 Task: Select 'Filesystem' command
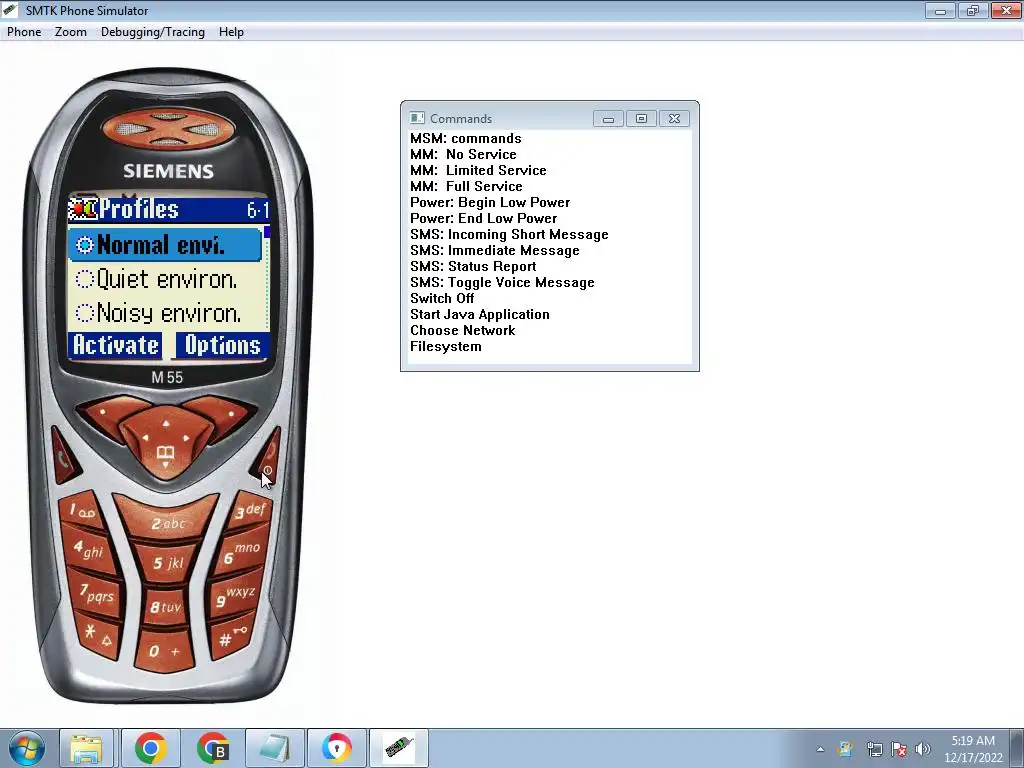point(445,346)
